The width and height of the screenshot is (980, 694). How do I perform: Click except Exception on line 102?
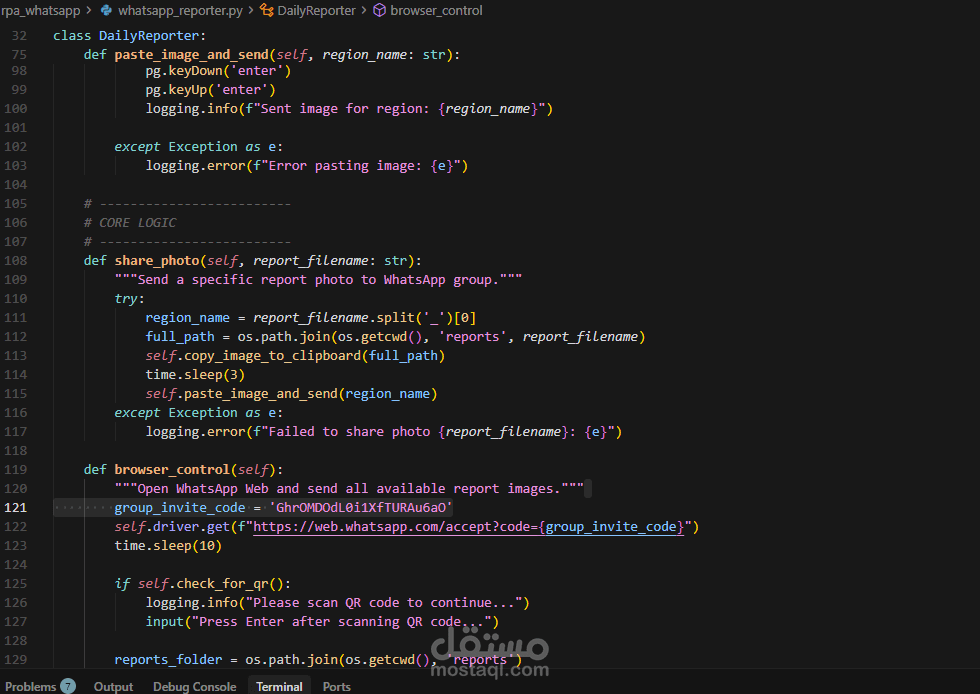click(x=198, y=147)
